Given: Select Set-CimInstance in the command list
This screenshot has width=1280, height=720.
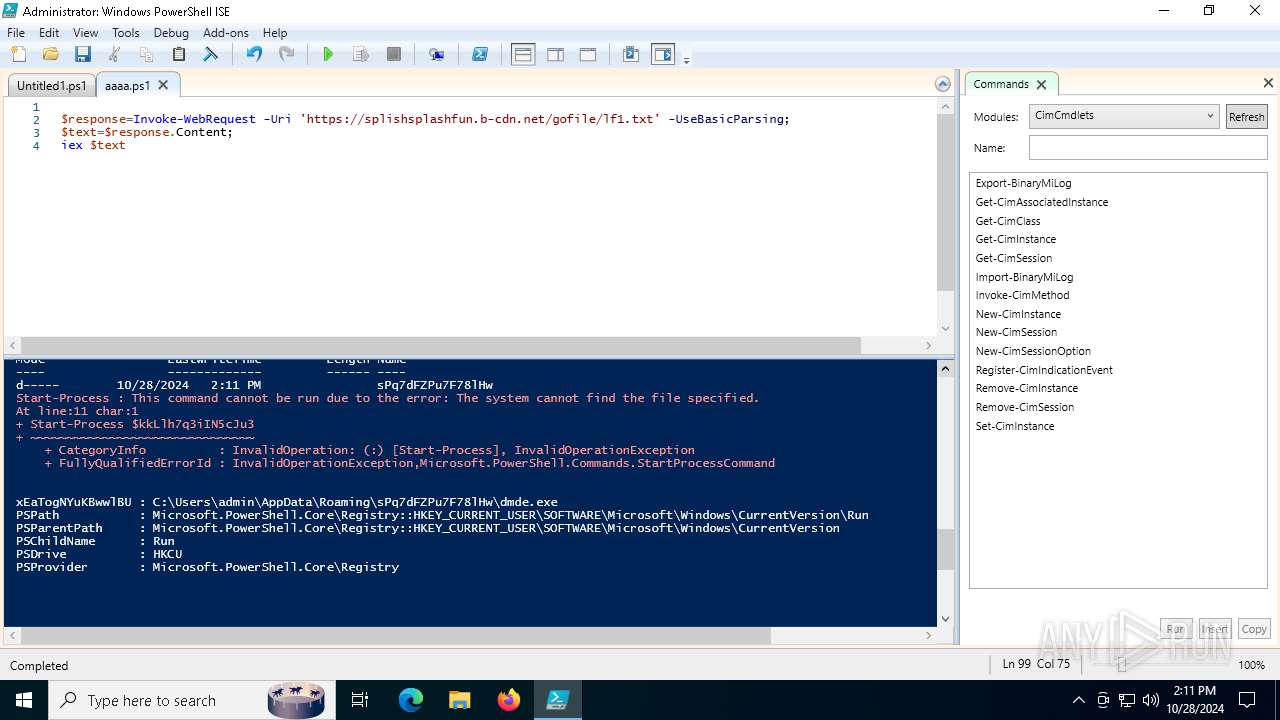Looking at the screenshot, I should [1014, 426].
